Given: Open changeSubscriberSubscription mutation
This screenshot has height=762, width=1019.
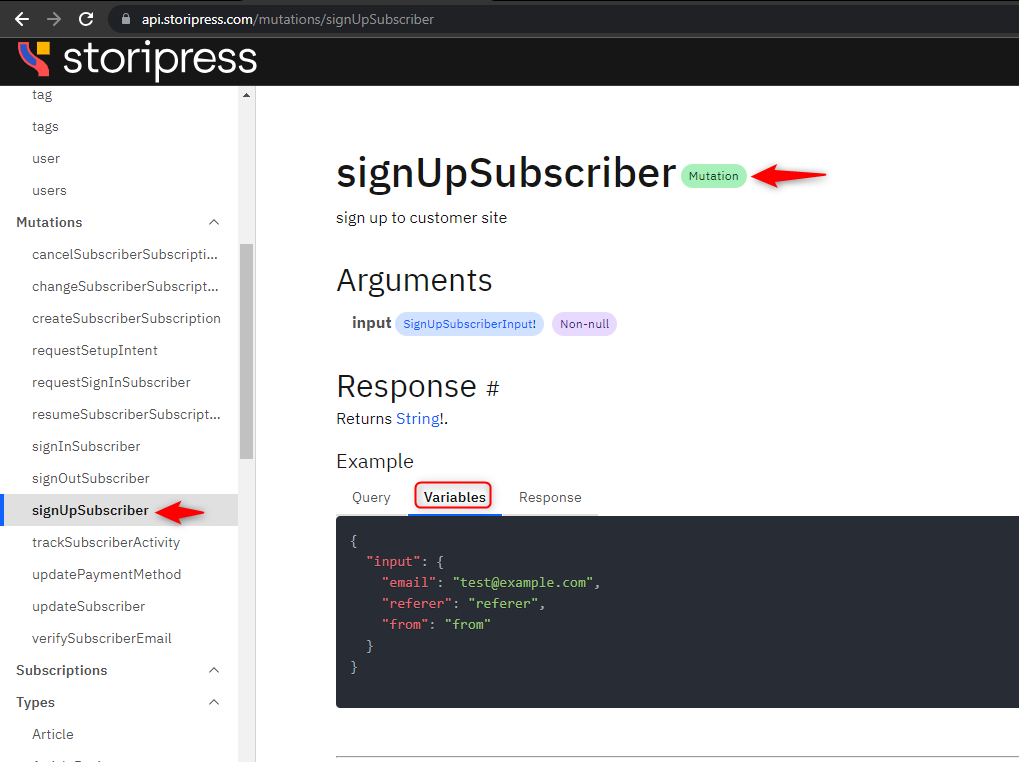Looking at the screenshot, I should pos(125,286).
